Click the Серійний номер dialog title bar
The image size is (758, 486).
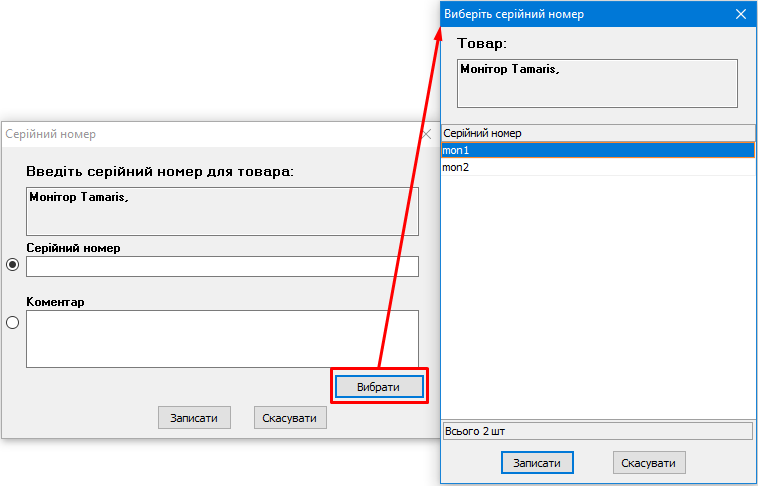click(x=200, y=133)
